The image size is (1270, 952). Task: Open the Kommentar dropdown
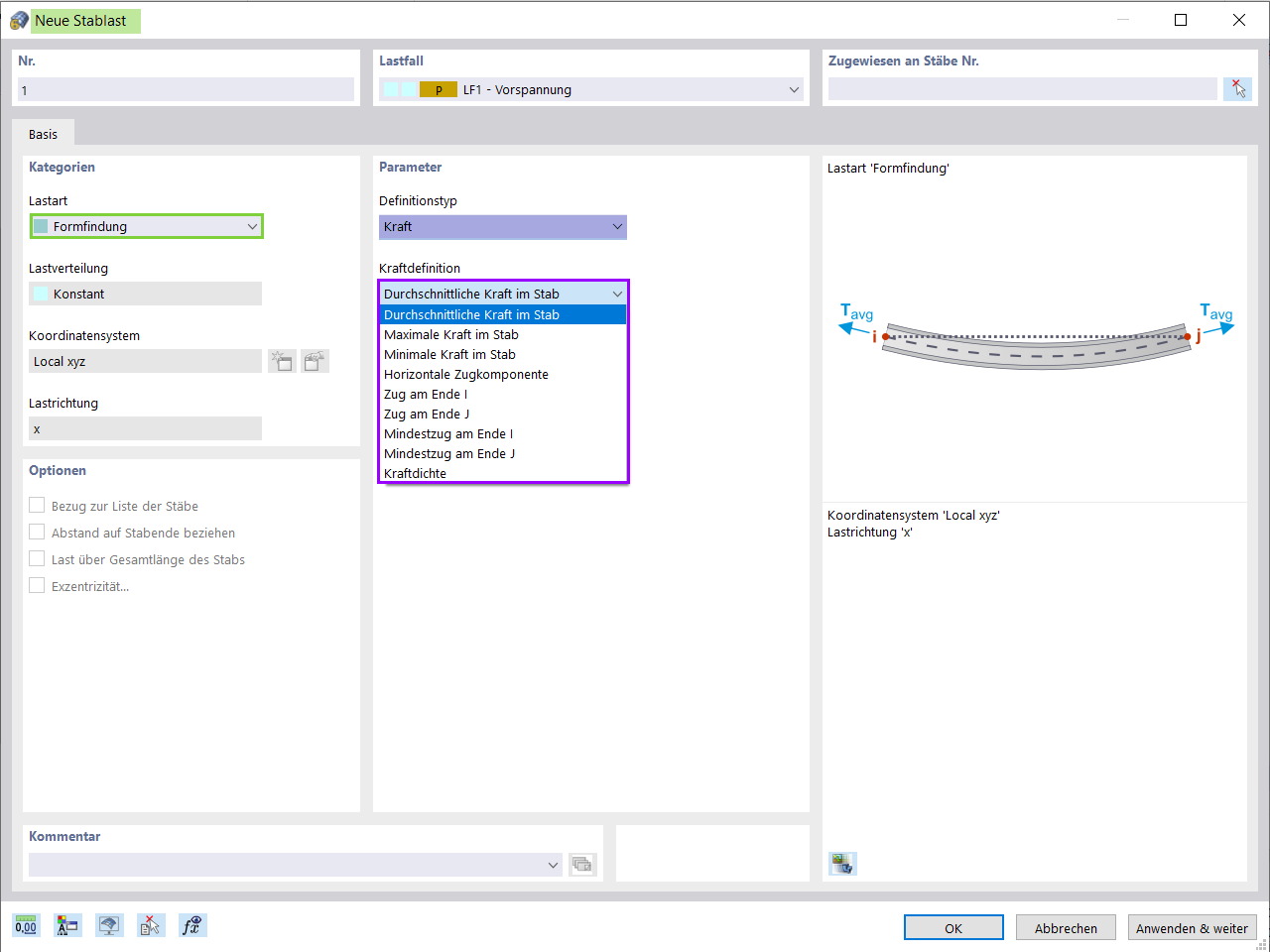pos(296,865)
